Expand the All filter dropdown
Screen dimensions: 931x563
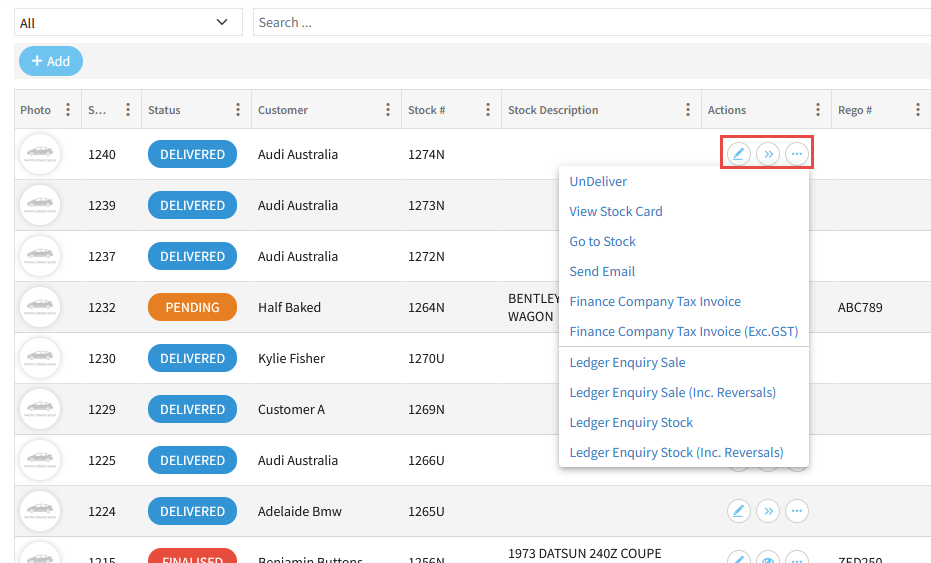127,23
